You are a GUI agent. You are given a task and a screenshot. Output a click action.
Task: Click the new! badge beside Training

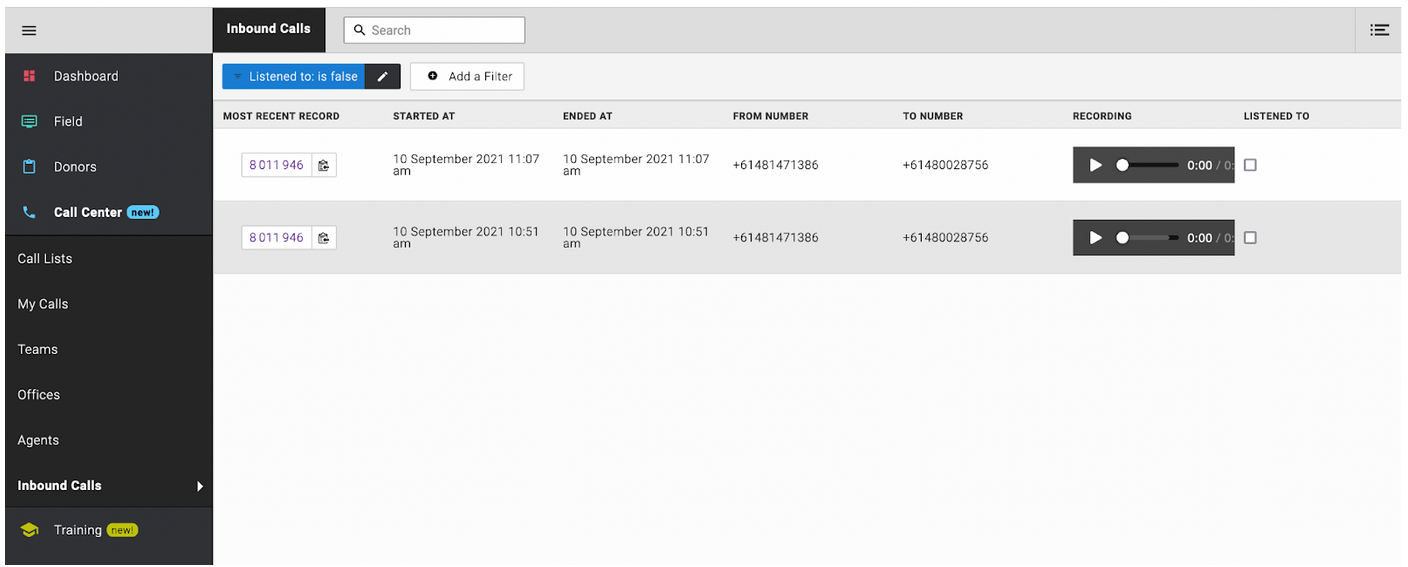[x=122, y=530]
